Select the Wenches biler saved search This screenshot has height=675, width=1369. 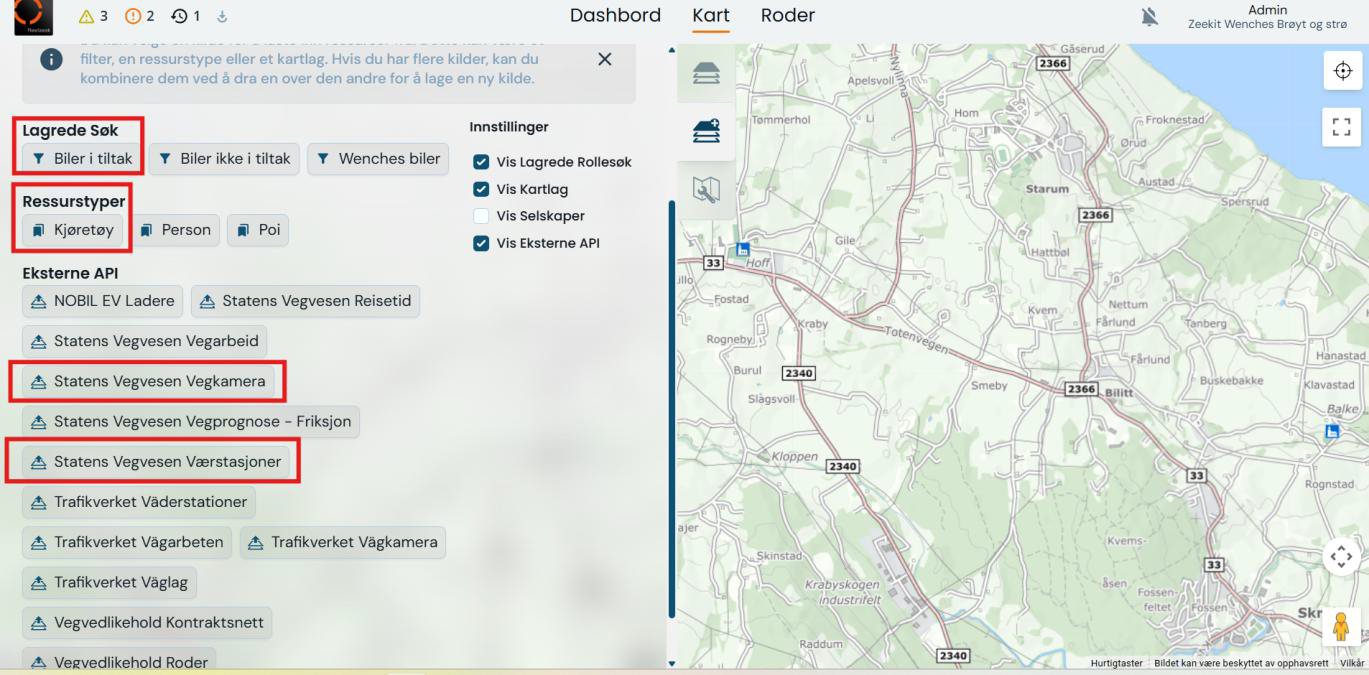point(378,159)
